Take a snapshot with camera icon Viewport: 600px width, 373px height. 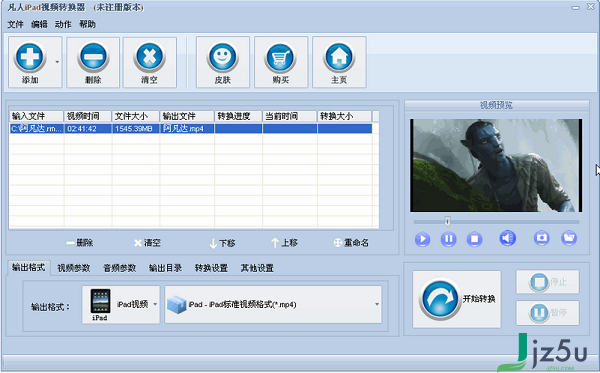click(541, 238)
